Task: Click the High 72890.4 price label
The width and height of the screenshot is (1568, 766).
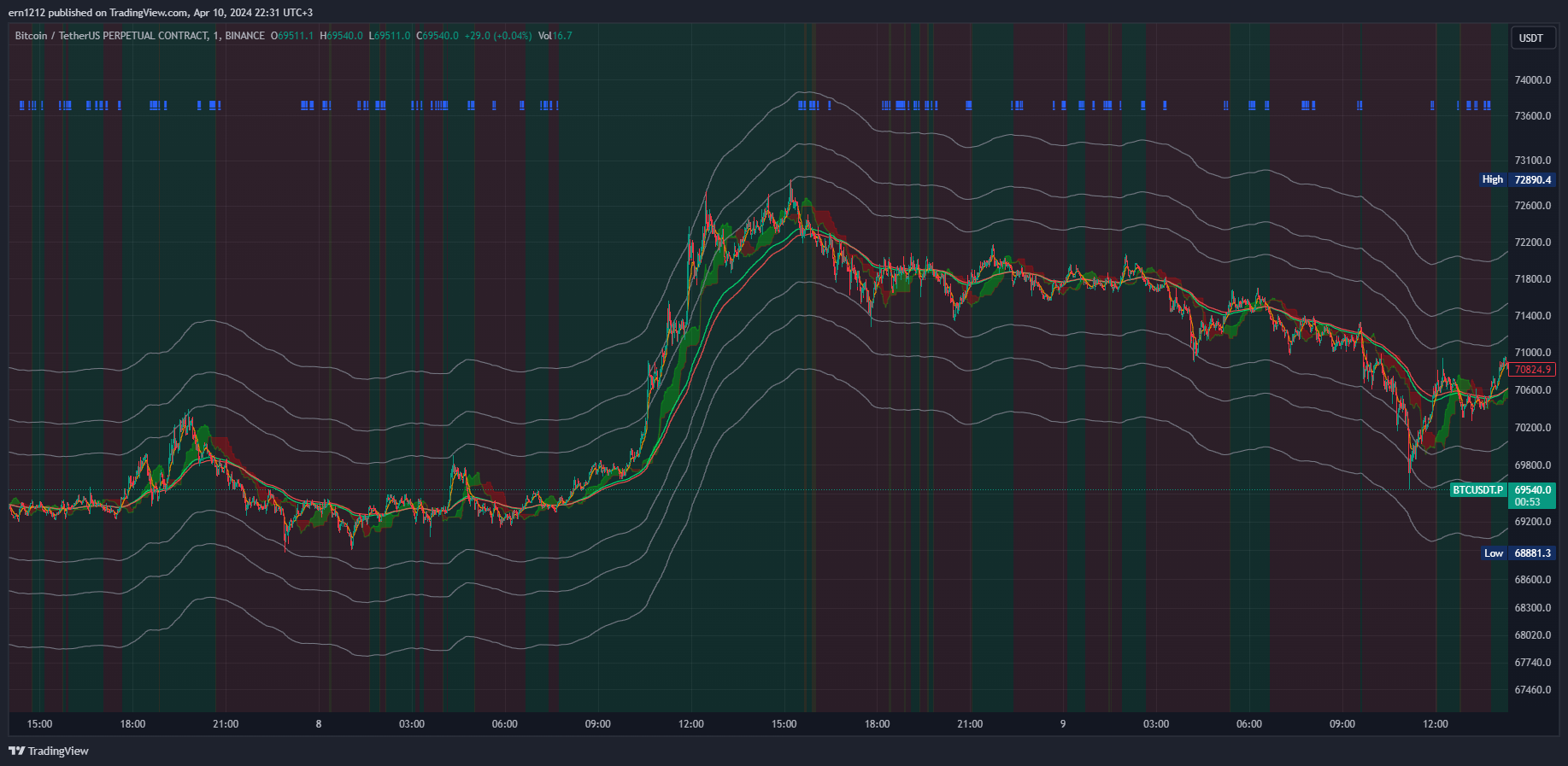Action: click(1518, 179)
